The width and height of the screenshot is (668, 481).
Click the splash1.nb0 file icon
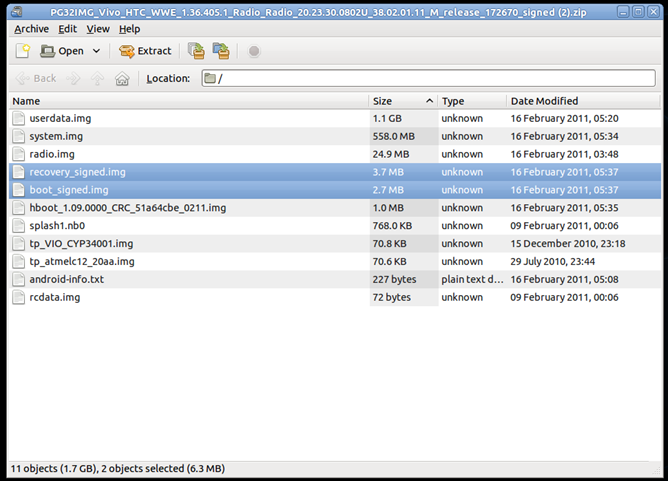pos(18,226)
